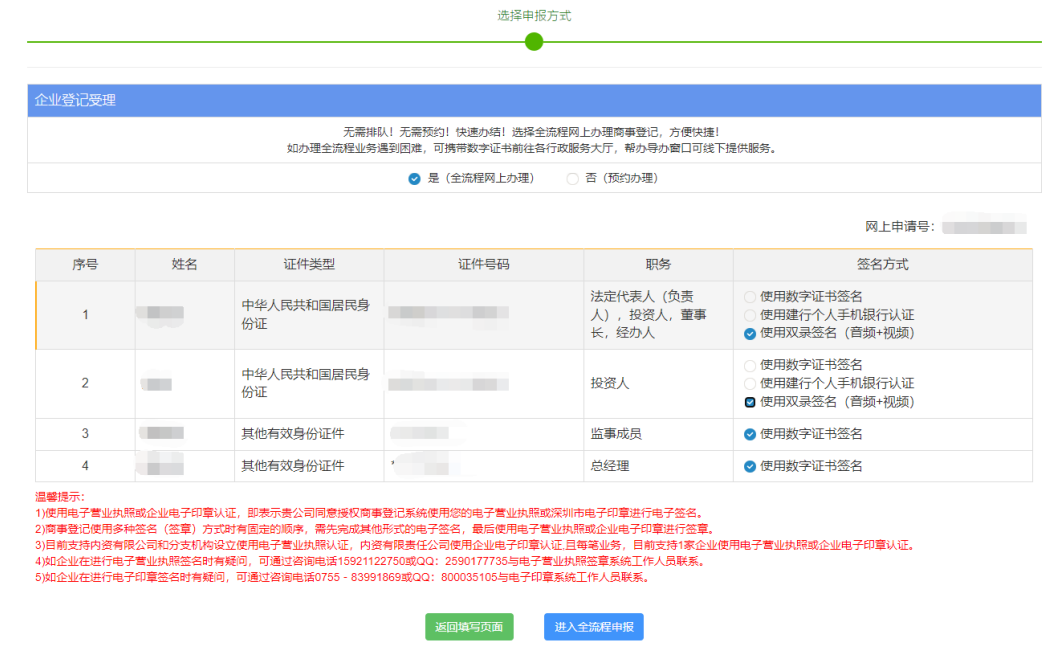The height and width of the screenshot is (662, 1061).
Task: Click the 返回填写页面 button
Action: point(468,627)
